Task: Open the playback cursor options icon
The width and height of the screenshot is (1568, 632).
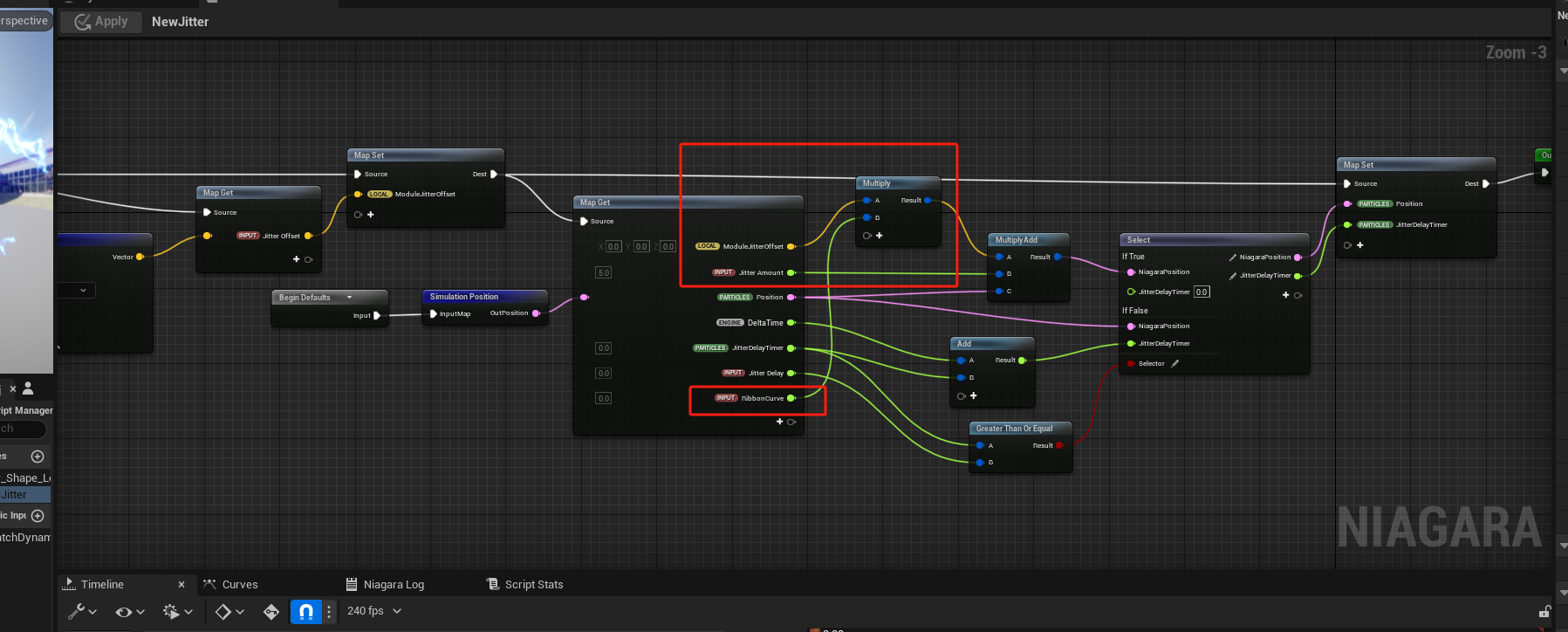Action: click(x=176, y=612)
